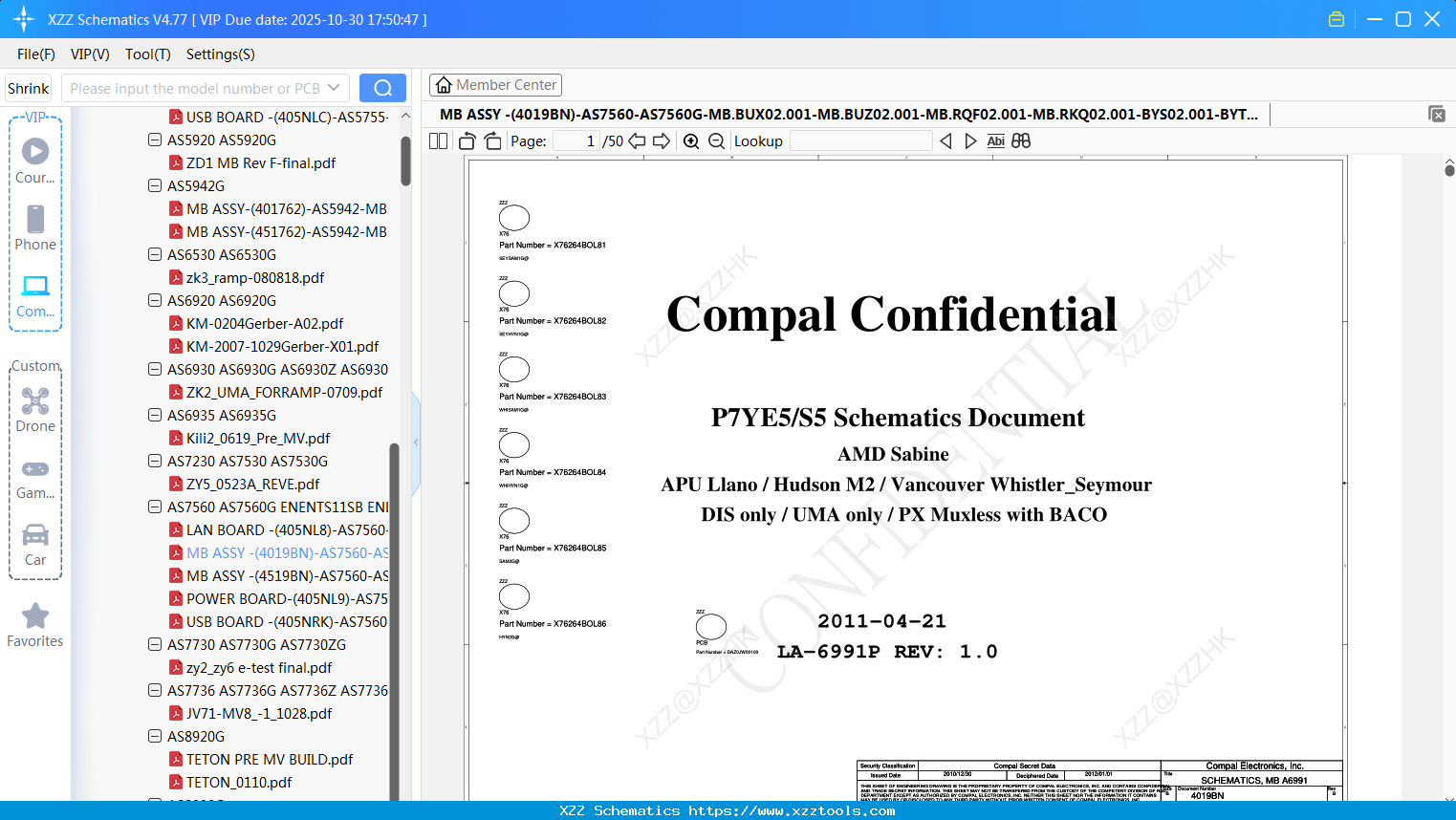The image size is (1456, 820).
Task: Open the Drone sidebar category
Action: (x=35, y=410)
